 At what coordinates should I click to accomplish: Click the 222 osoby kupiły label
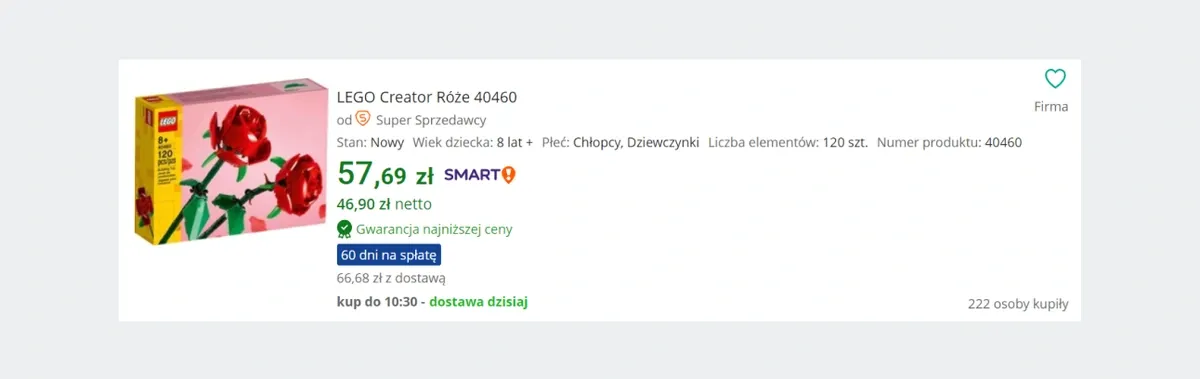click(1018, 304)
